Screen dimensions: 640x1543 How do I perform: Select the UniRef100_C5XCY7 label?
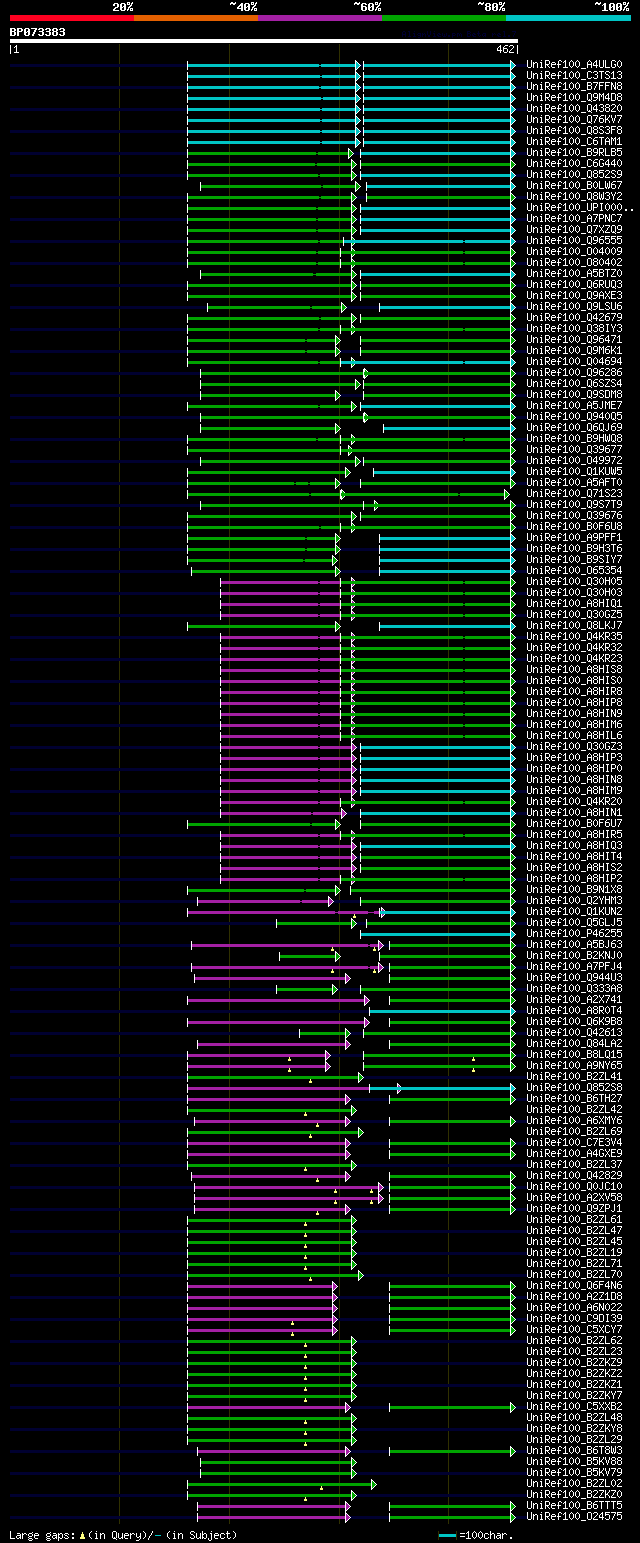tap(574, 1329)
